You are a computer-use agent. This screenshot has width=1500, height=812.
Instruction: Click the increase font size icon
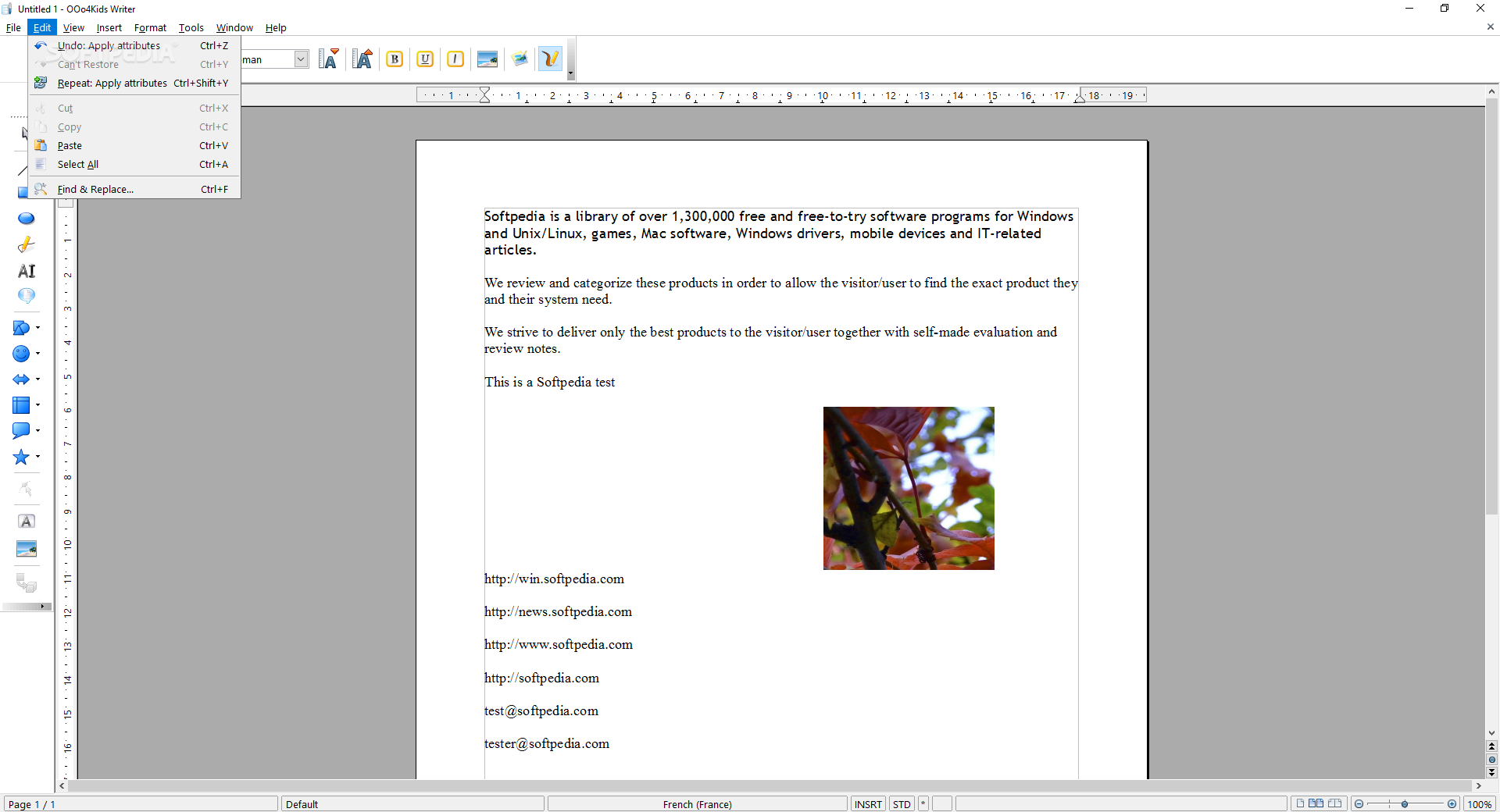pyautogui.click(x=362, y=59)
